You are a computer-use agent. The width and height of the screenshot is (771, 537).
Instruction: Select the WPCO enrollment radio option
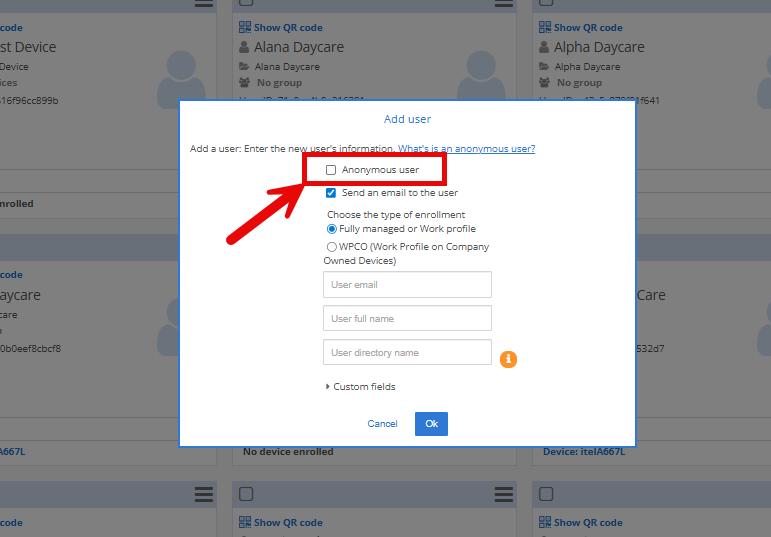[x=332, y=247]
